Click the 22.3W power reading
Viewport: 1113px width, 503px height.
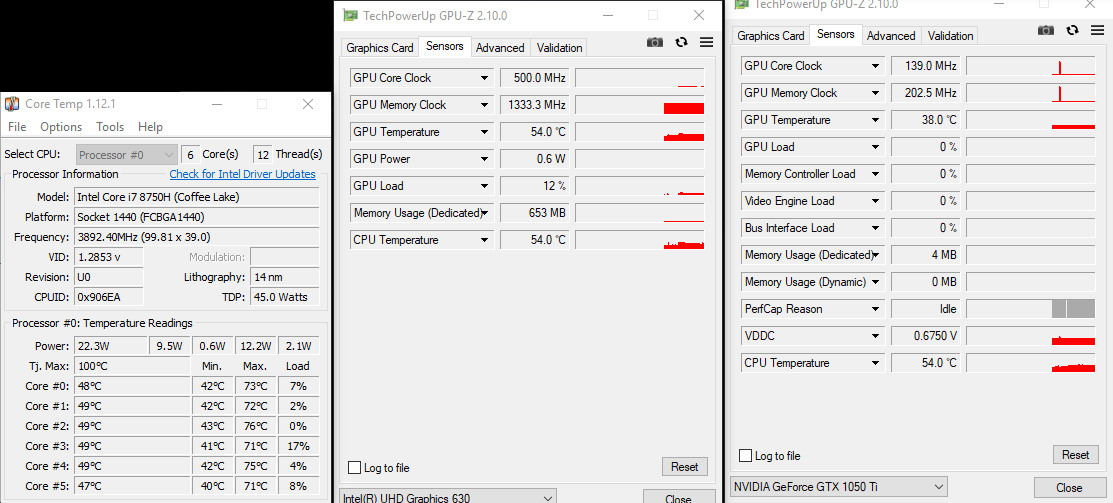(111, 346)
